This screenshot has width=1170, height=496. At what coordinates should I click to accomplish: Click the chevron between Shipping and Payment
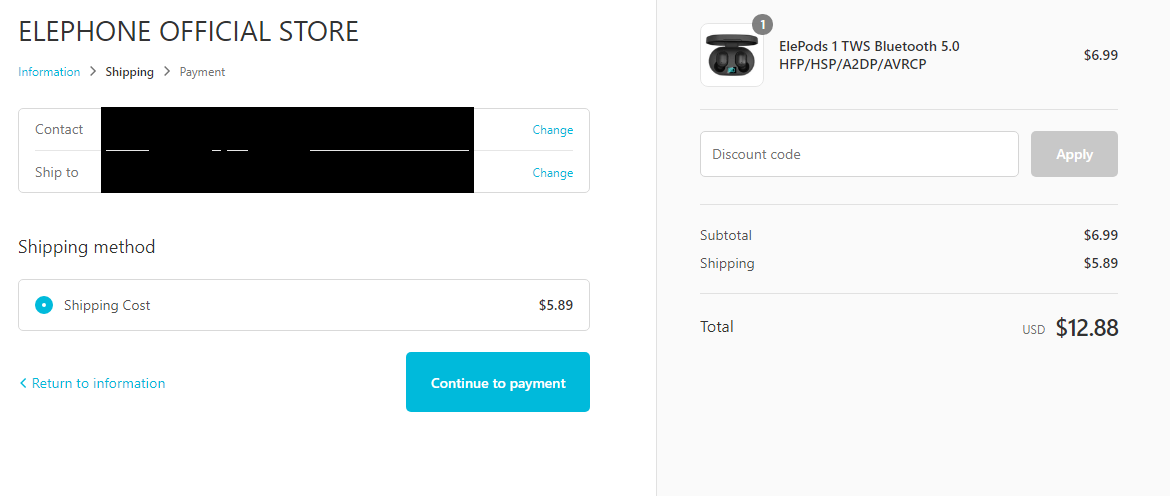point(167,72)
